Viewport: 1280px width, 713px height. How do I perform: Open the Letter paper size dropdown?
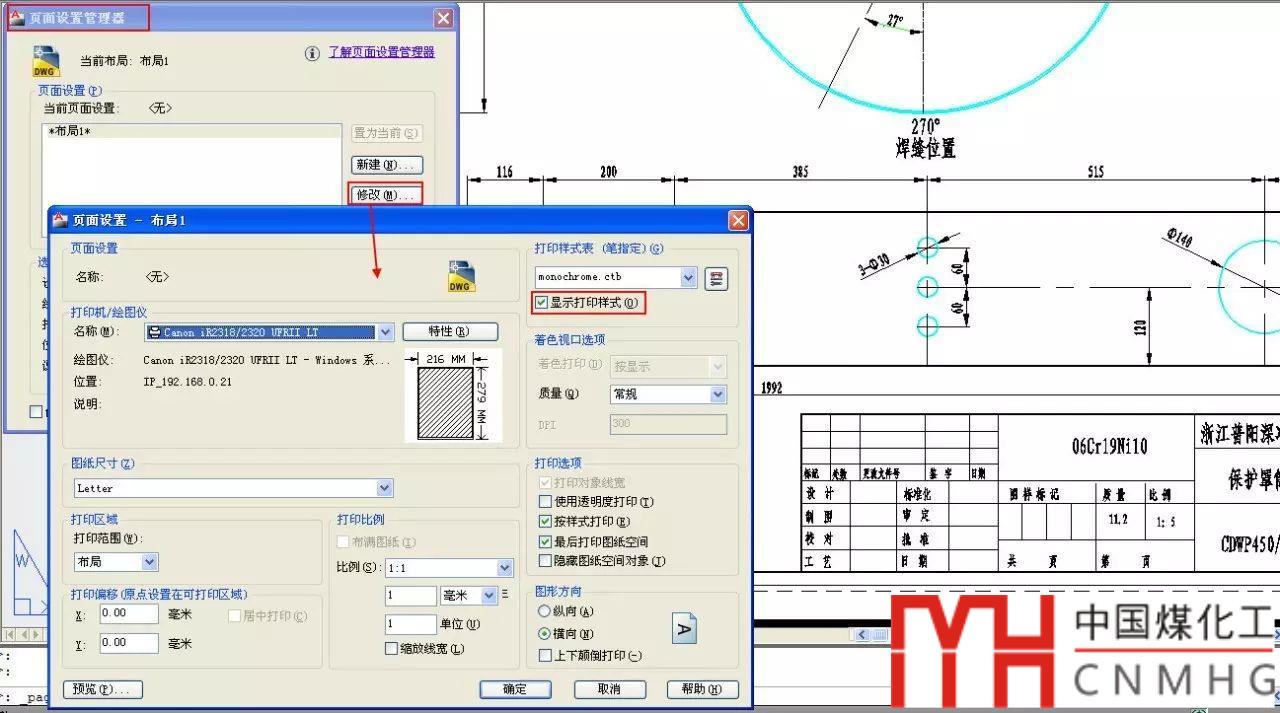click(385, 488)
